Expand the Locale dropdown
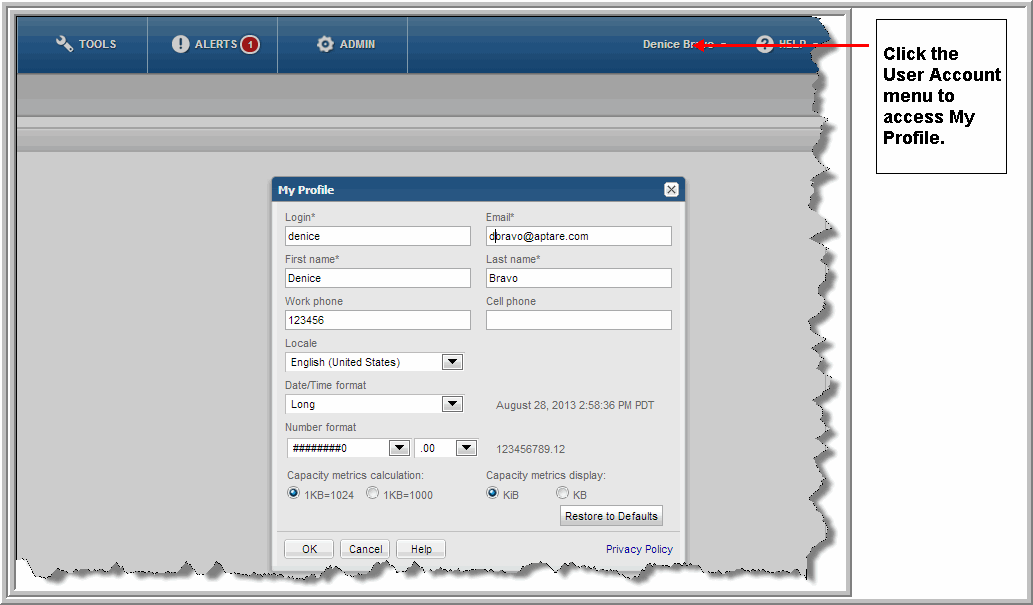 tap(452, 362)
